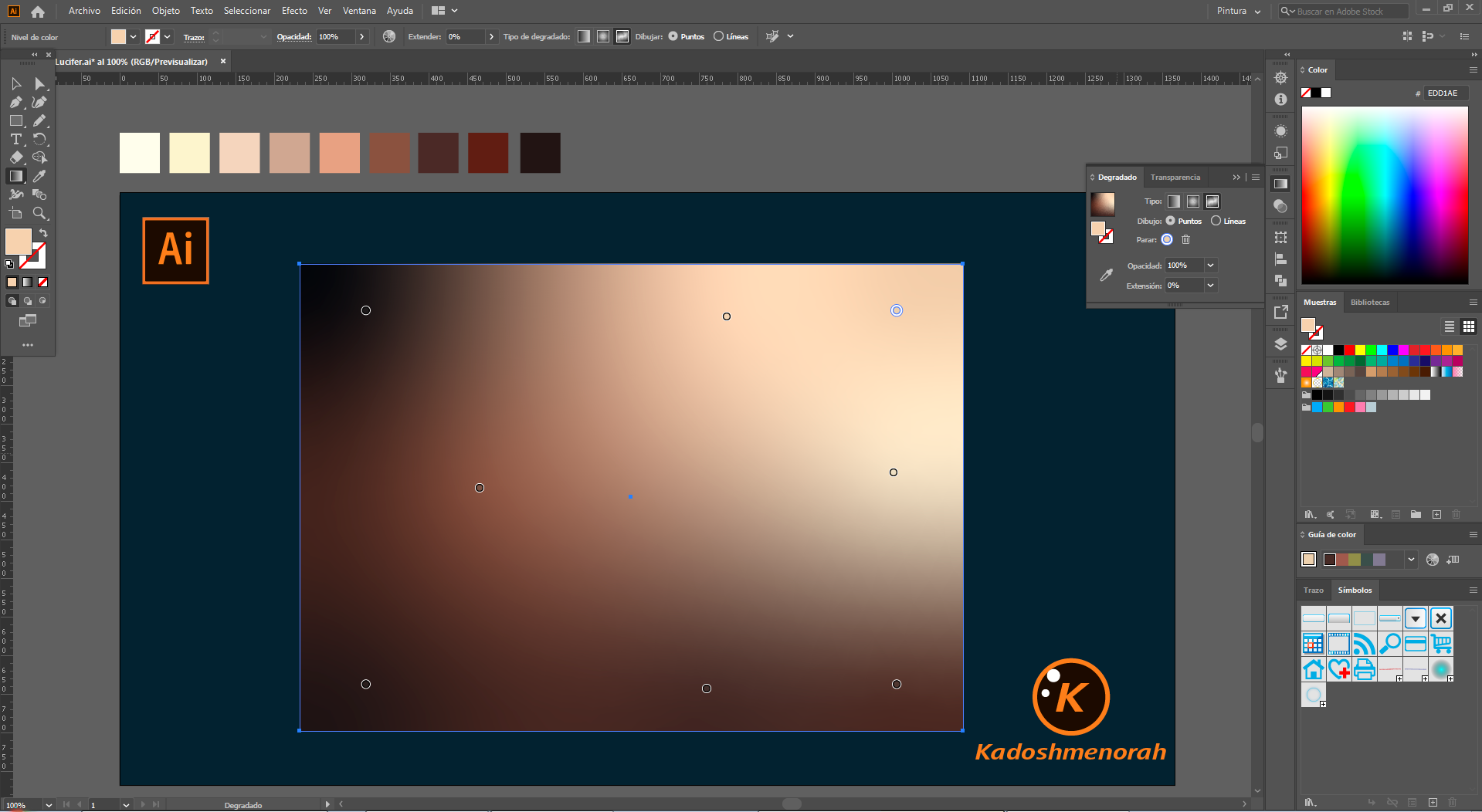The width and height of the screenshot is (1482, 812).
Task: Click the Buscar en Adobe Stock search field
Action: pyautogui.click(x=1344, y=11)
